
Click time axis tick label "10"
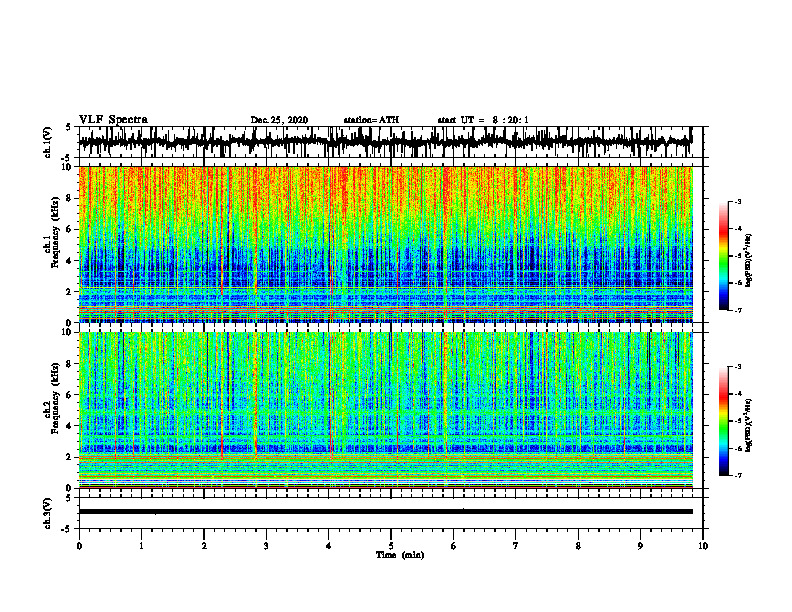click(x=703, y=546)
